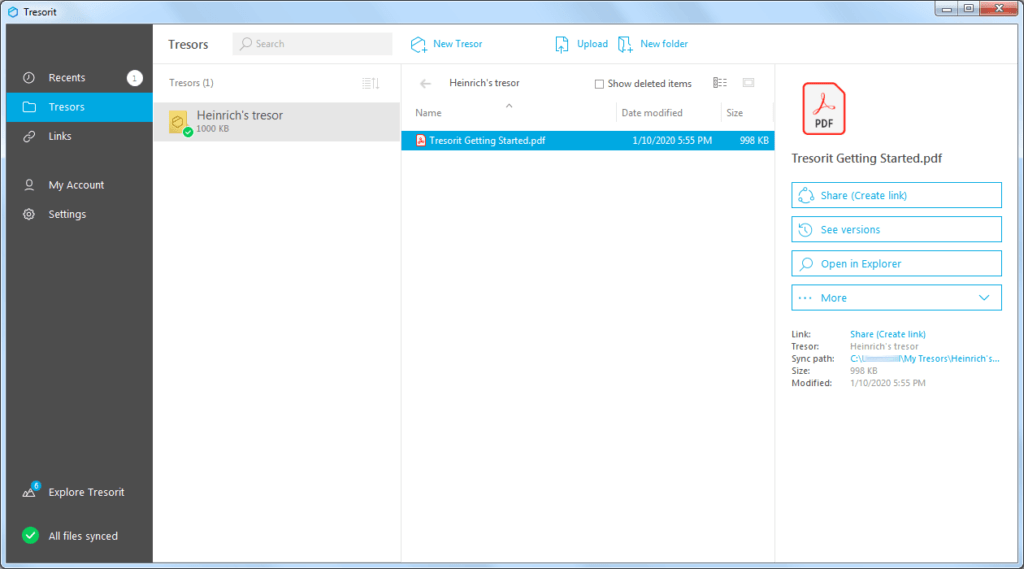Viewport: 1024px width, 569px height.
Task: Open the Sync path link
Action: tap(924, 359)
